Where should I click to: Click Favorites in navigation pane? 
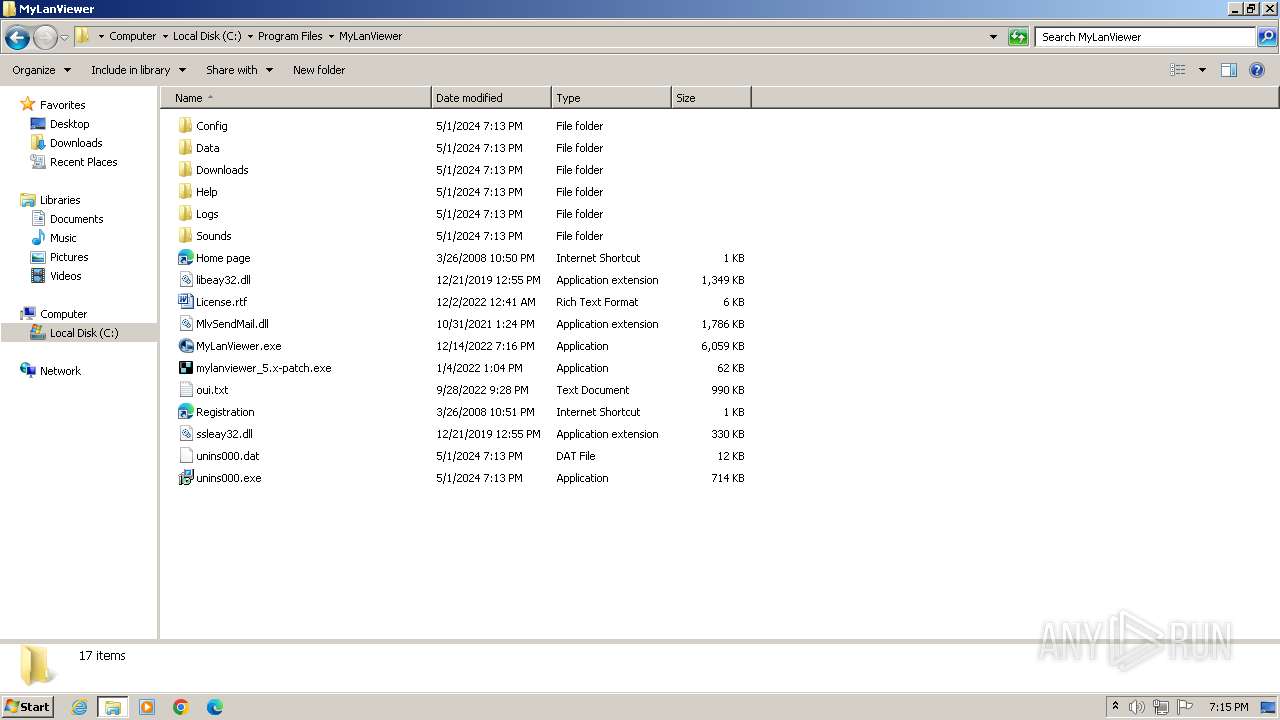pyautogui.click(x=62, y=105)
